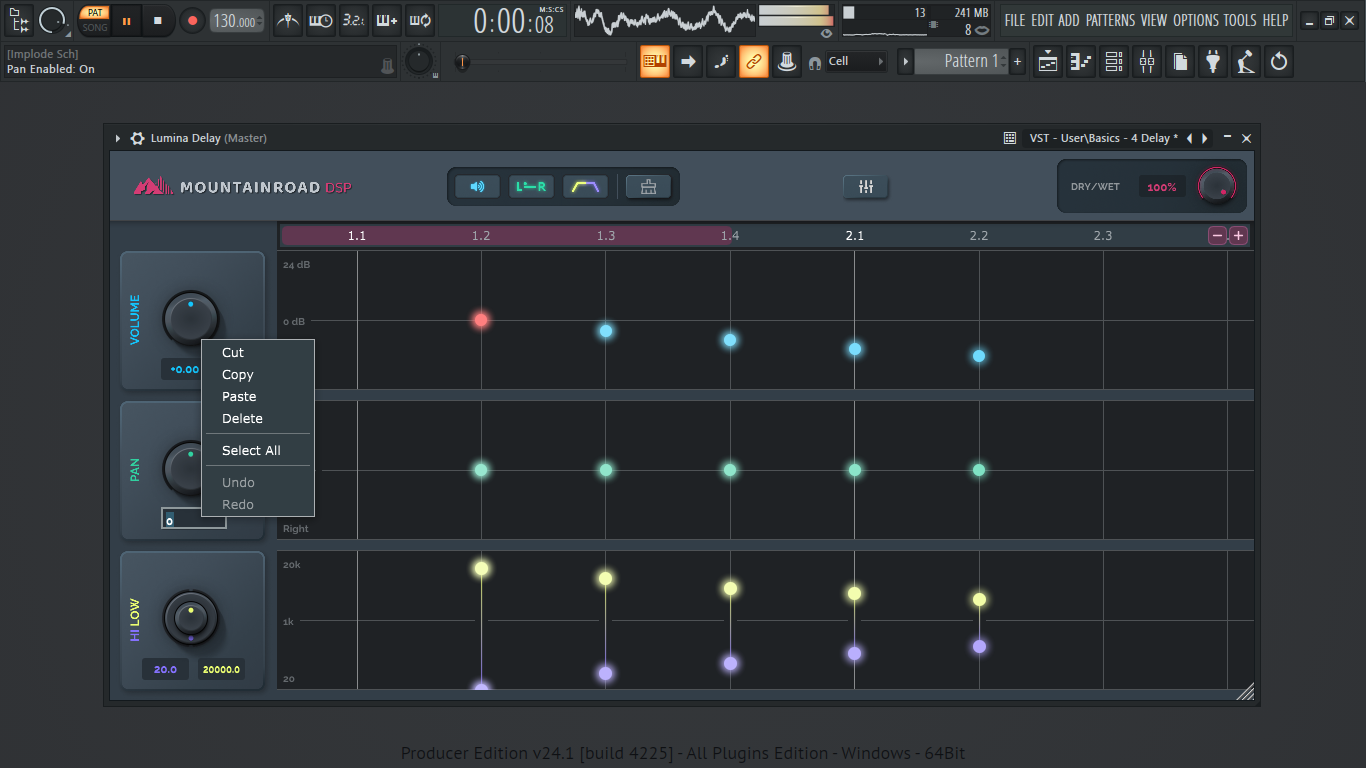The image size is (1366, 768).
Task: Toggle wait for input before recording icon
Action: click(320, 20)
